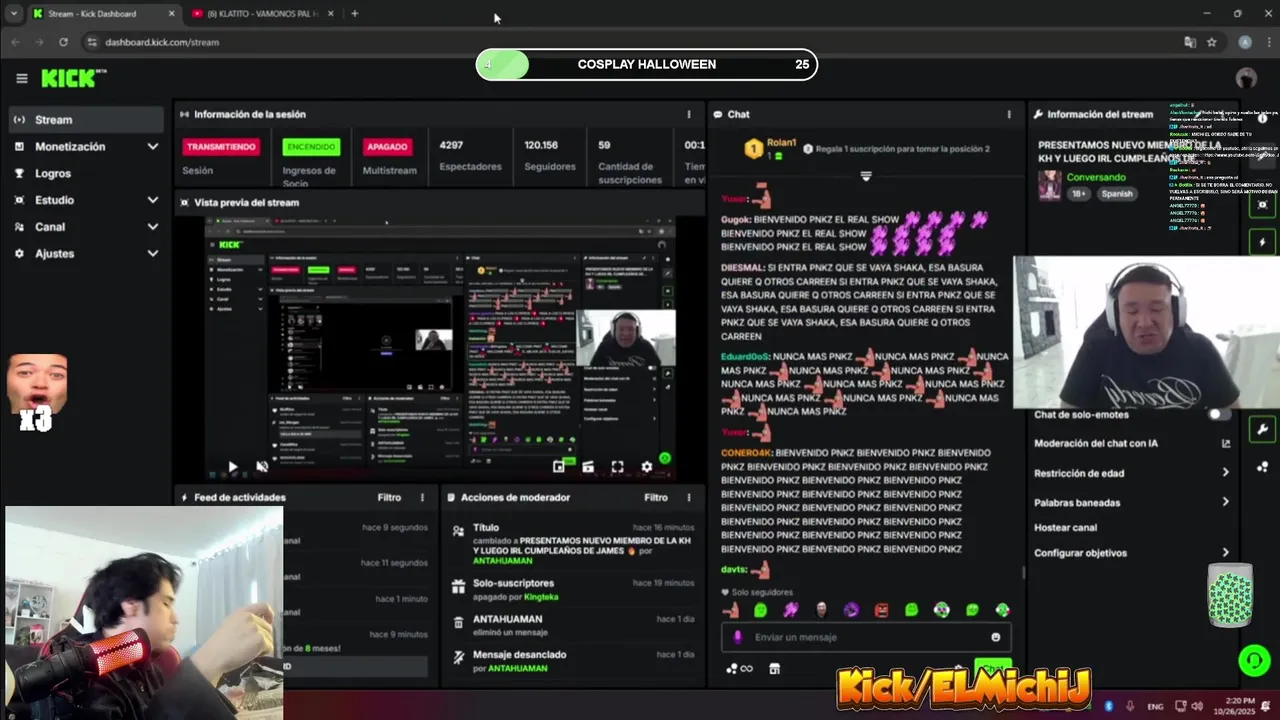
Task: Click the 18+ tag in stream info
Action: [x=1079, y=194]
